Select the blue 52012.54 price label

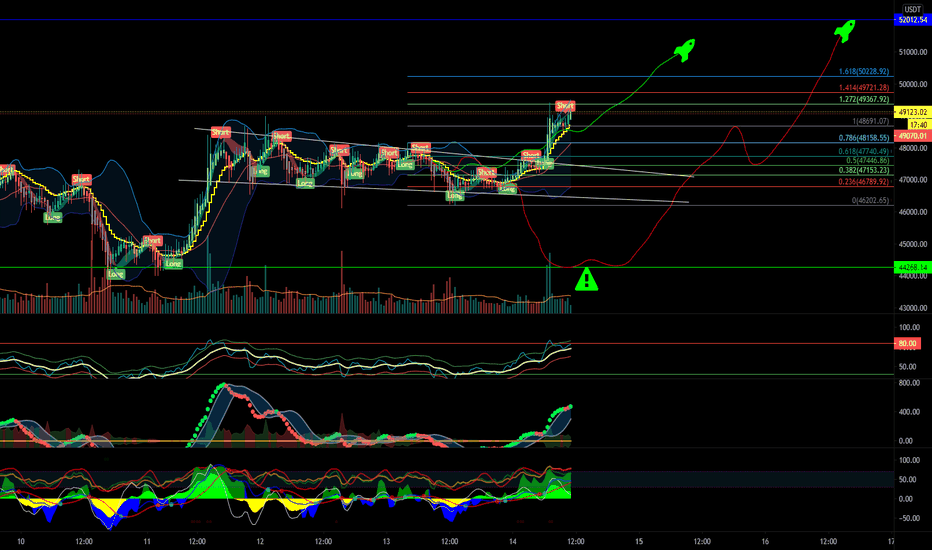click(x=912, y=20)
